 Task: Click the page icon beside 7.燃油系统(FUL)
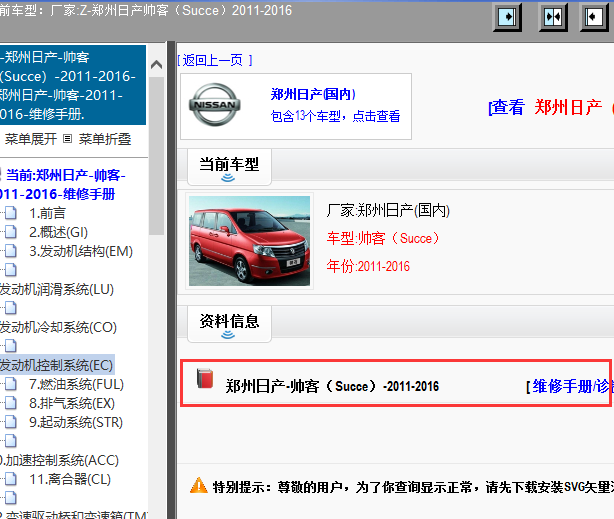(x=11, y=384)
